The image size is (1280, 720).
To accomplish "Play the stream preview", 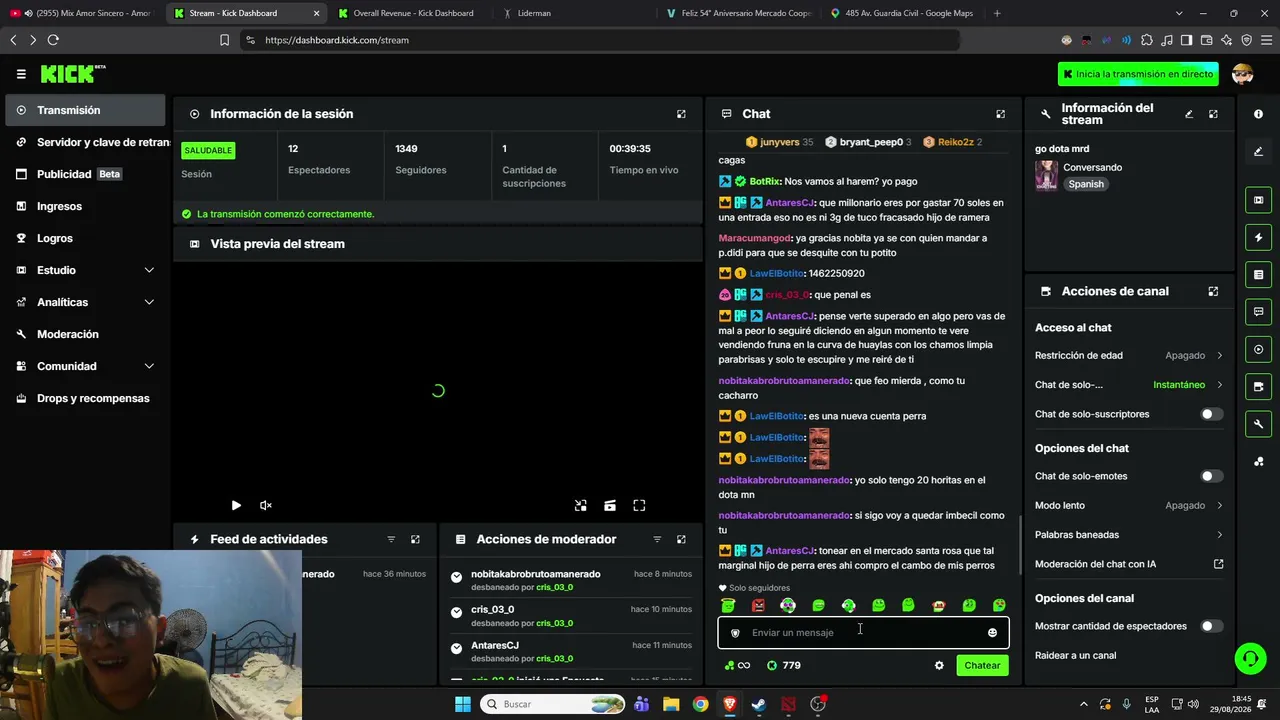I will pos(236,506).
